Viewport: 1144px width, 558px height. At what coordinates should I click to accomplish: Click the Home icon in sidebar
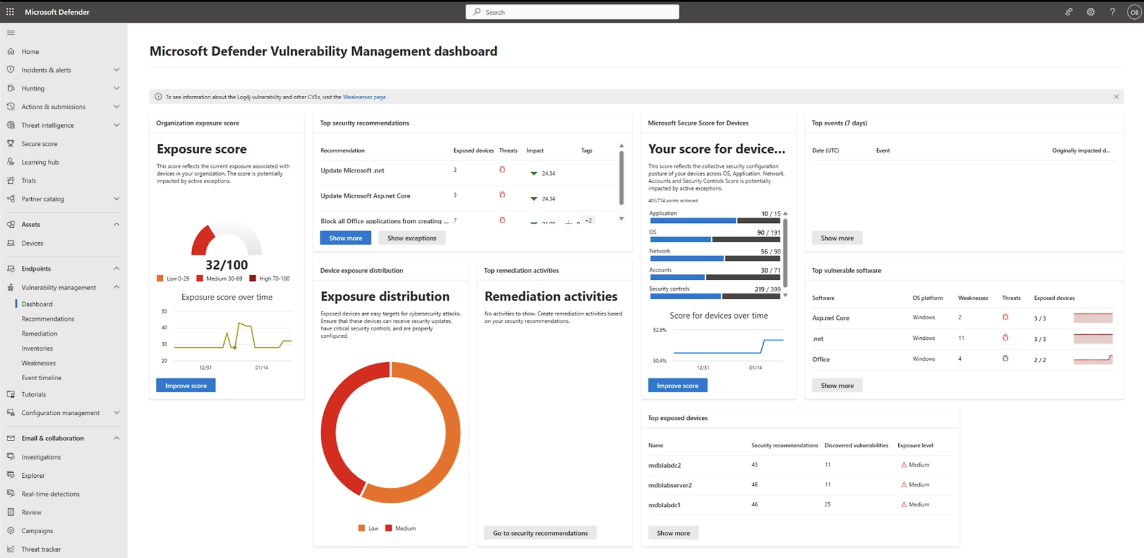[x=10, y=51]
